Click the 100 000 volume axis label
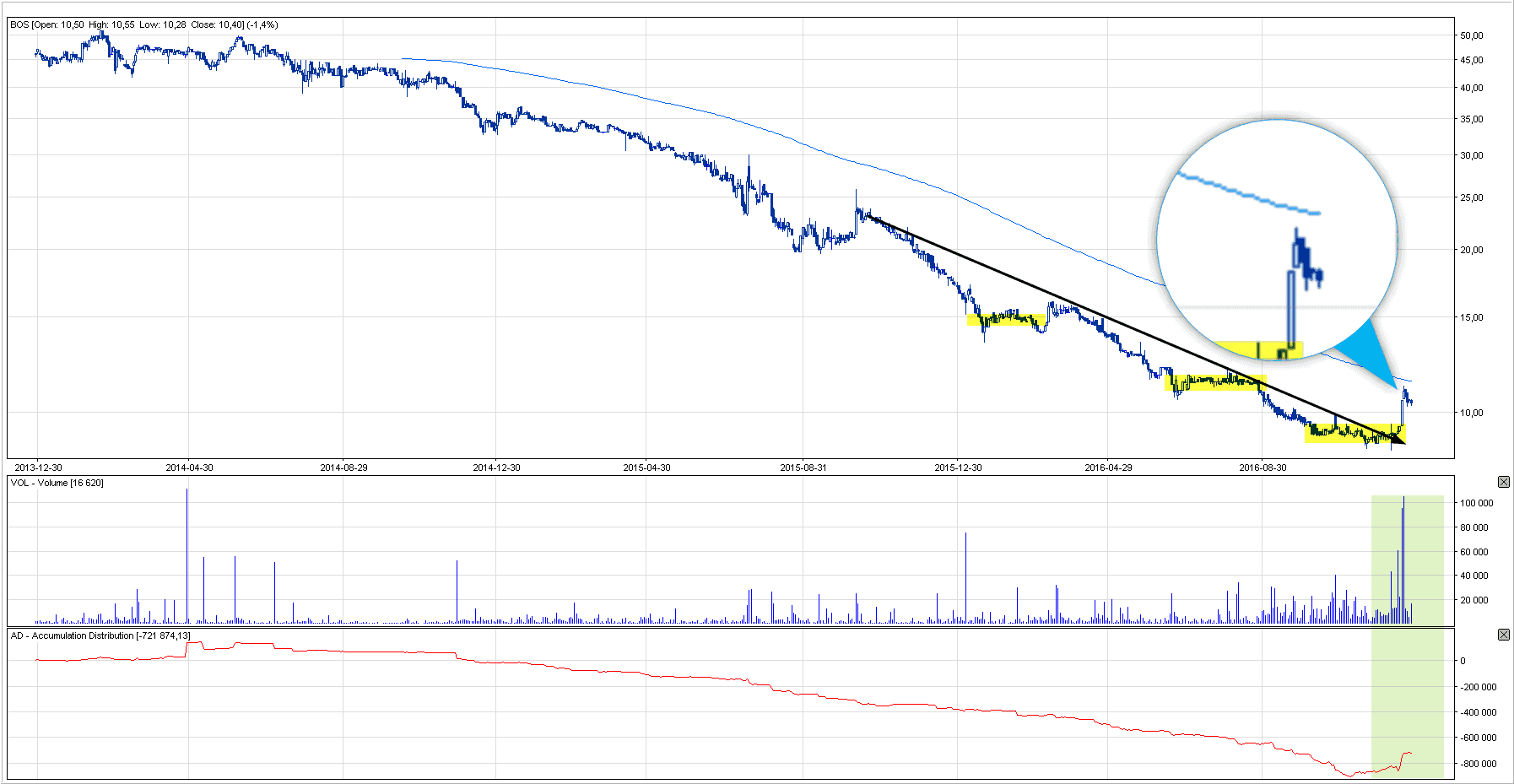1514x784 pixels. point(1476,503)
